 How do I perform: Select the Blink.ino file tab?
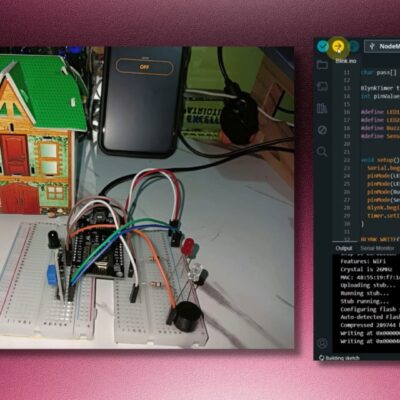click(x=346, y=61)
